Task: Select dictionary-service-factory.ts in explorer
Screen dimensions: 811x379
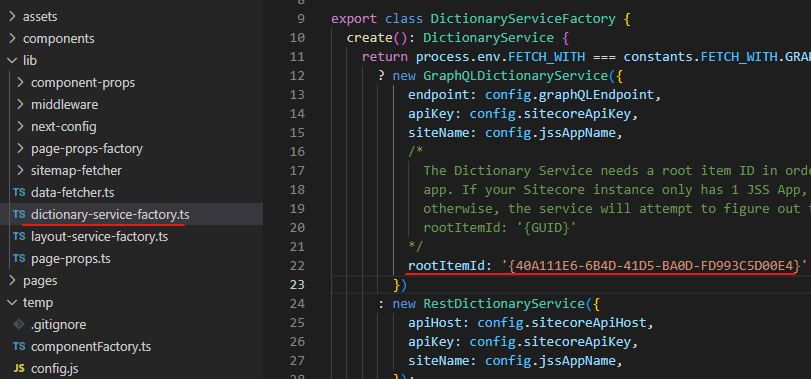Action: (x=110, y=215)
